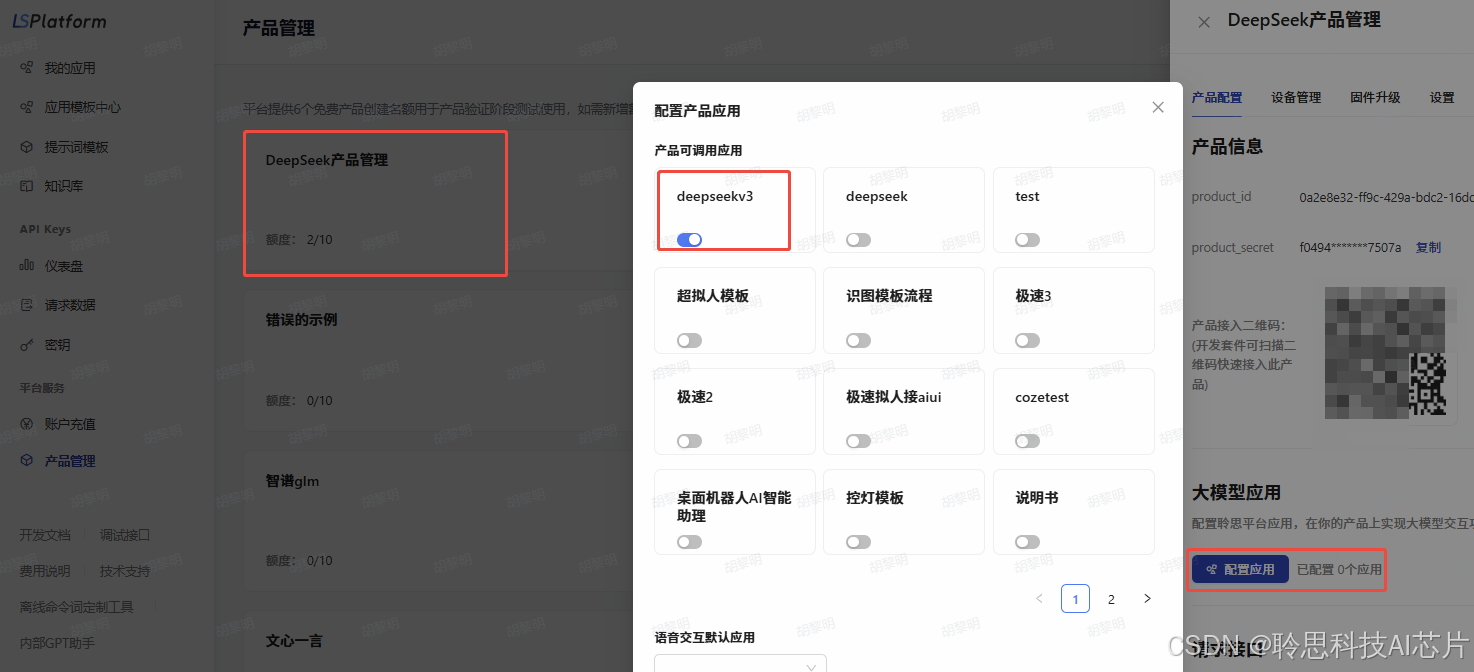This screenshot has width=1474, height=672.
Task: Open the 费用说明 link
Action: coord(45,571)
